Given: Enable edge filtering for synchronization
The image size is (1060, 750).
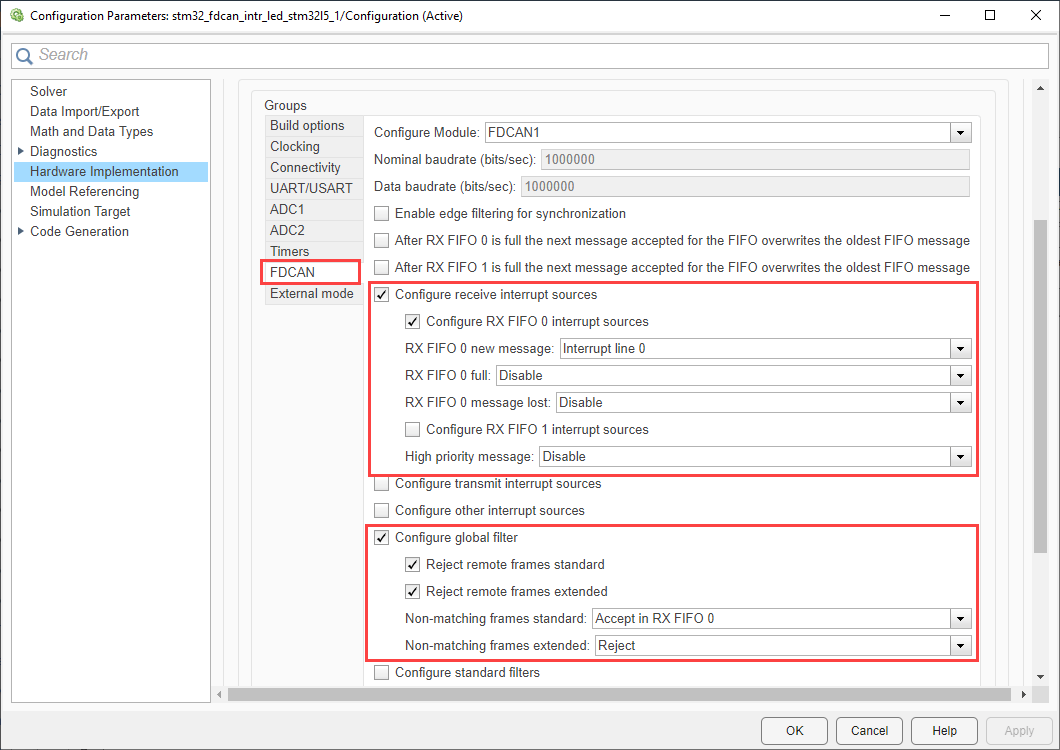Looking at the screenshot, I should coord(381,214).
